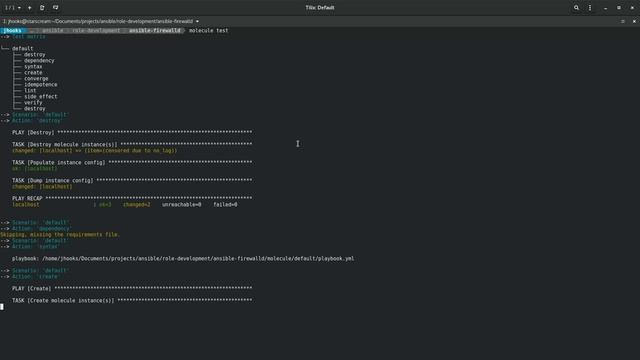Click 'TASK [Dump instance config]' line
This screenshot has height=360, width=640.
tap(132, 180)
